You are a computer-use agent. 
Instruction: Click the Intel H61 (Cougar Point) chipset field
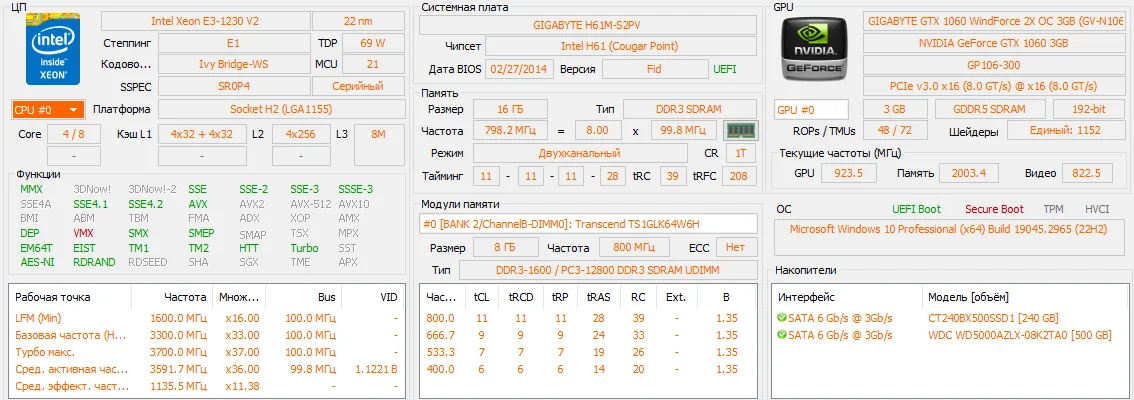pyautogui.click(x=621, y=46)
